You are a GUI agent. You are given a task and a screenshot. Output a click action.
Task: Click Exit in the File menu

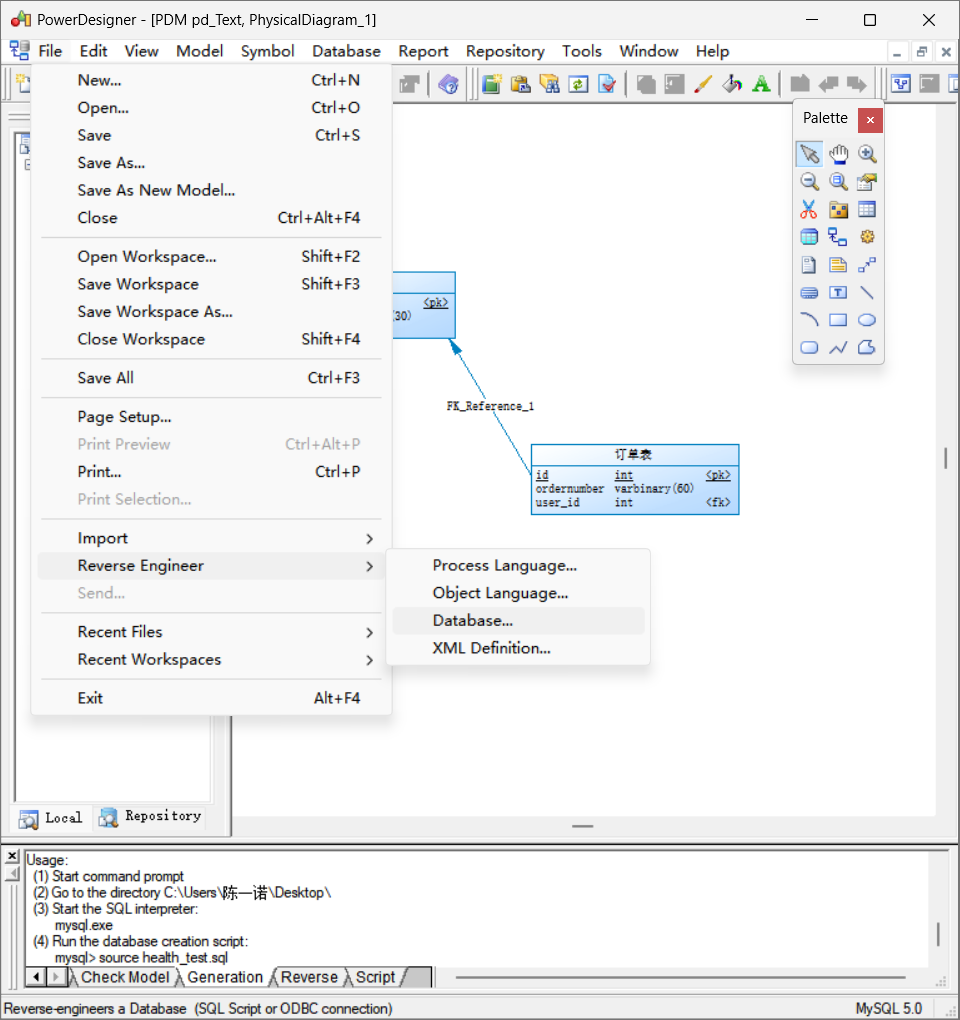211,698
